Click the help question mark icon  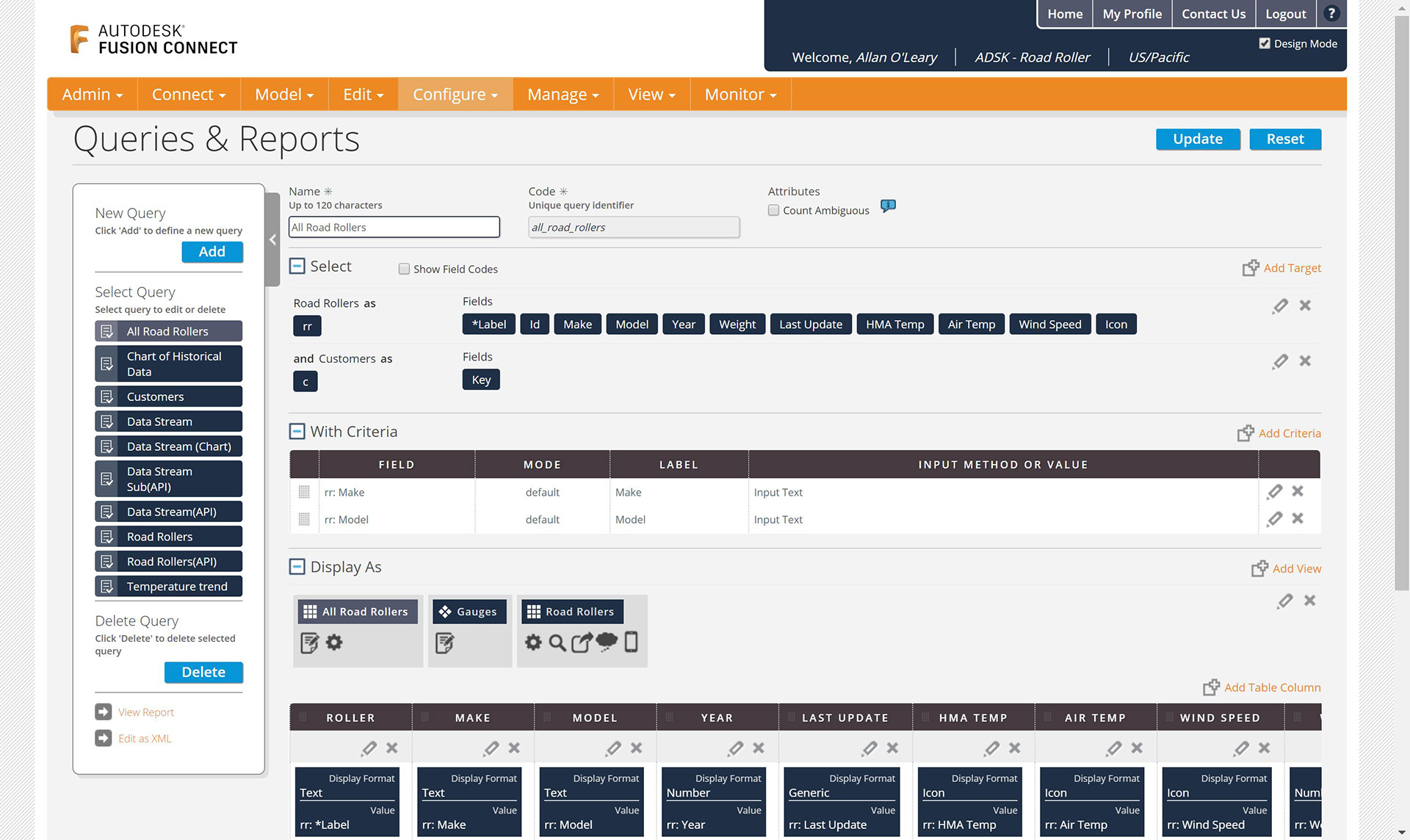pyautogui.click(x=1331, y=13)
